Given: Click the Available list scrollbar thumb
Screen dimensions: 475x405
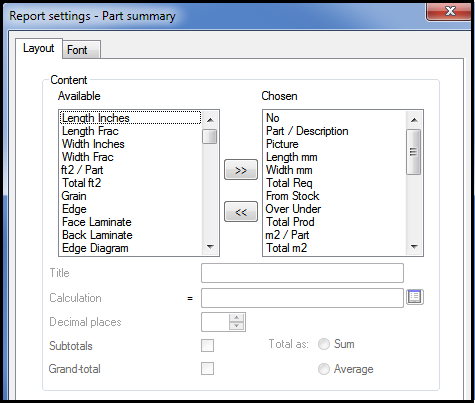Looking at the screenshot, I should coord(210,137).
